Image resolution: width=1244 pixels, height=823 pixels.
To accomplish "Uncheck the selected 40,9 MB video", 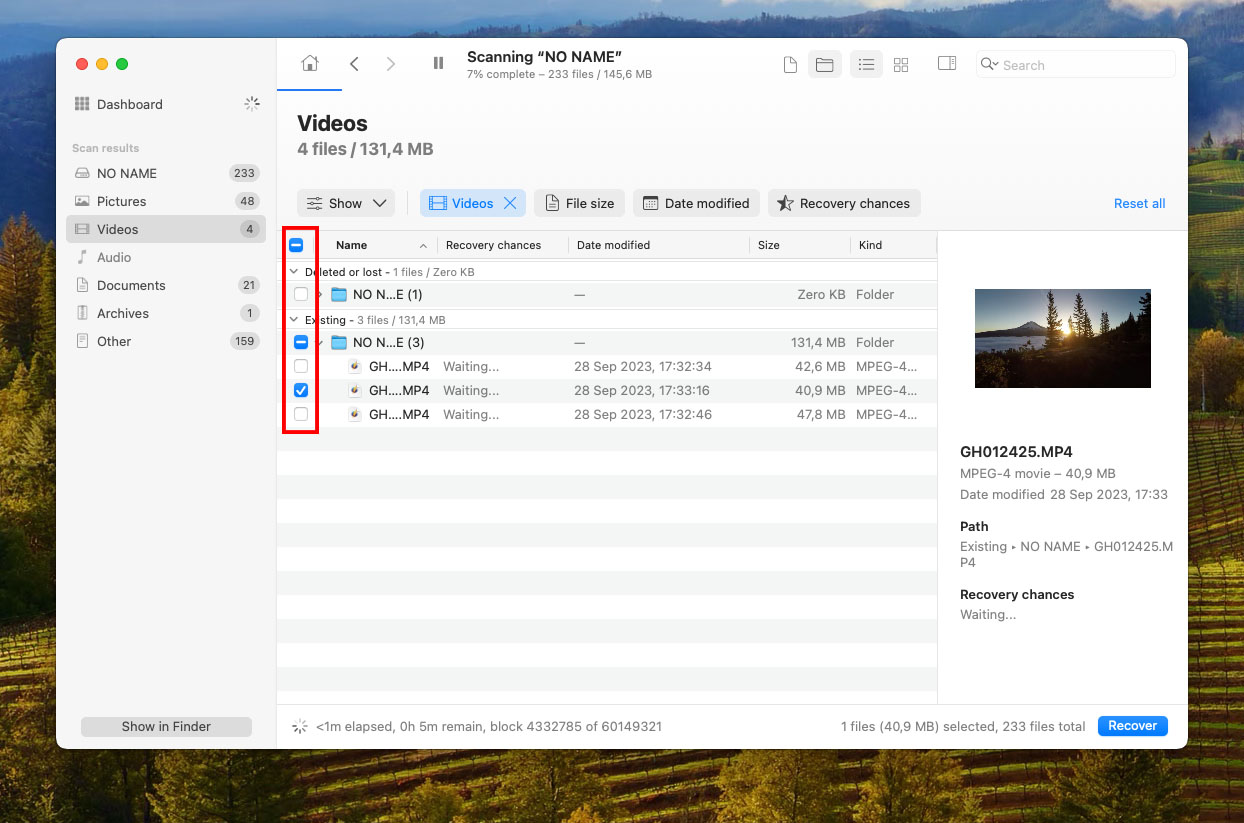I will pyautogui.click(x=301, y=390).
